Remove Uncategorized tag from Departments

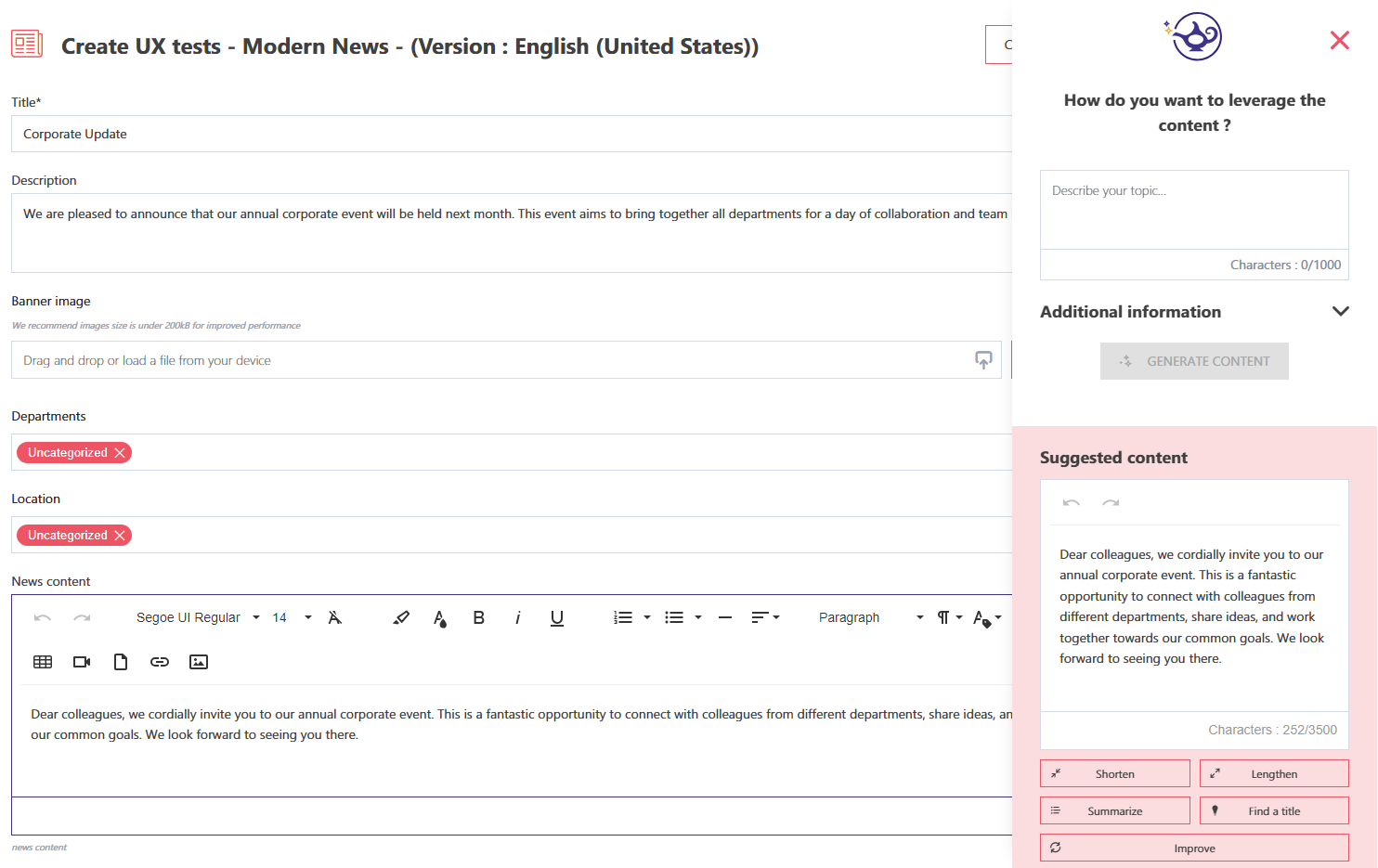point(120,453)
